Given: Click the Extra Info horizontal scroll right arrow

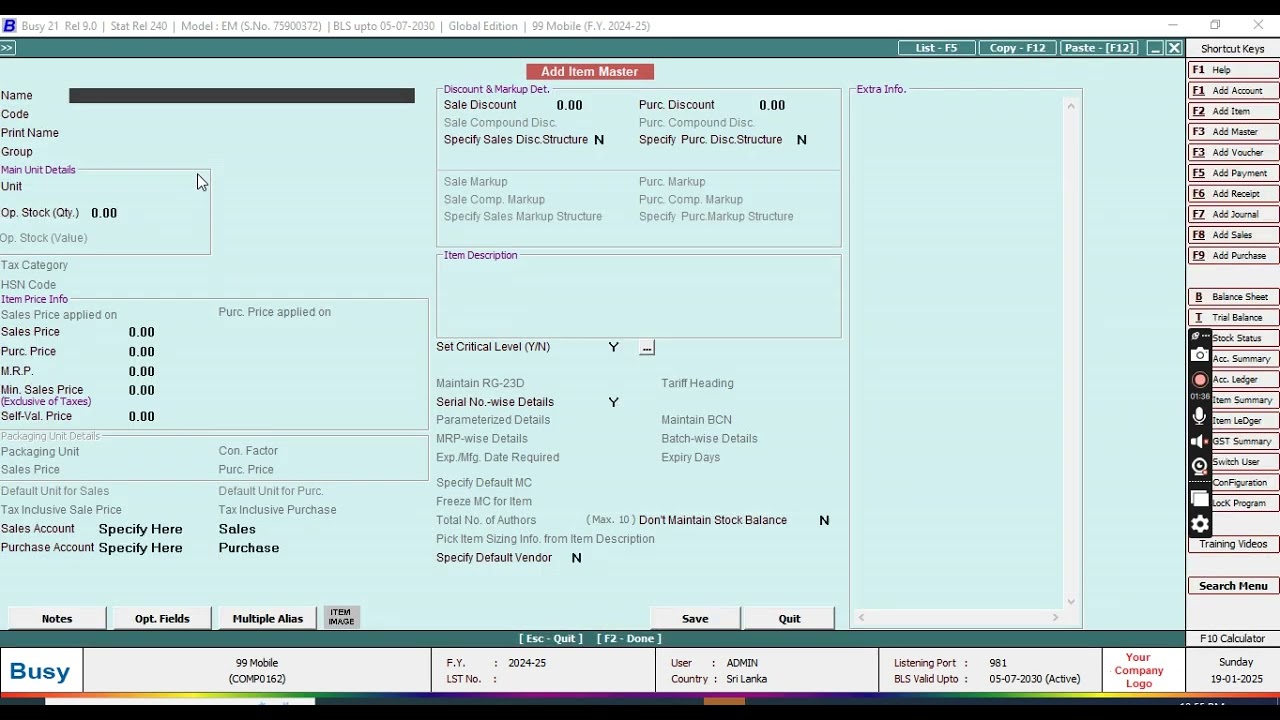Looking at the screenshot, I should pyautogui.click(x=1055, y=618).
